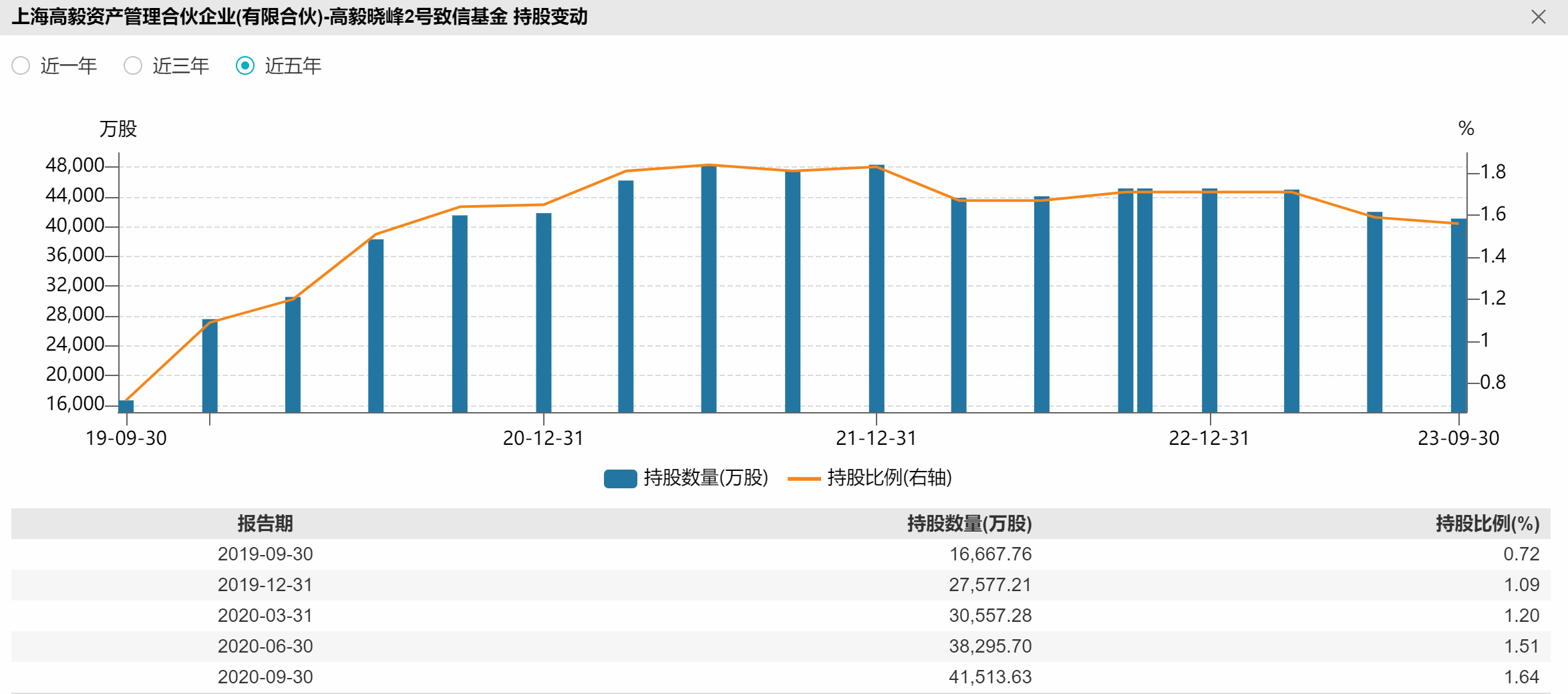Click the 30,557.28 holdings cell
This screenshot has height=694, width=1568.
click(991, 616)
